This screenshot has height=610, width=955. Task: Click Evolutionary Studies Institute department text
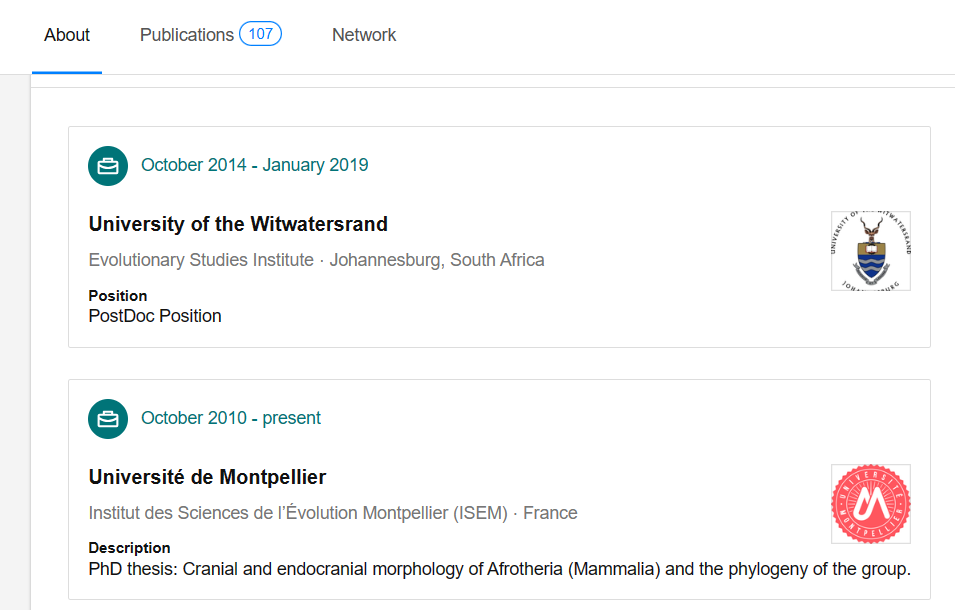pyautogui.click(x=201, y=260)
